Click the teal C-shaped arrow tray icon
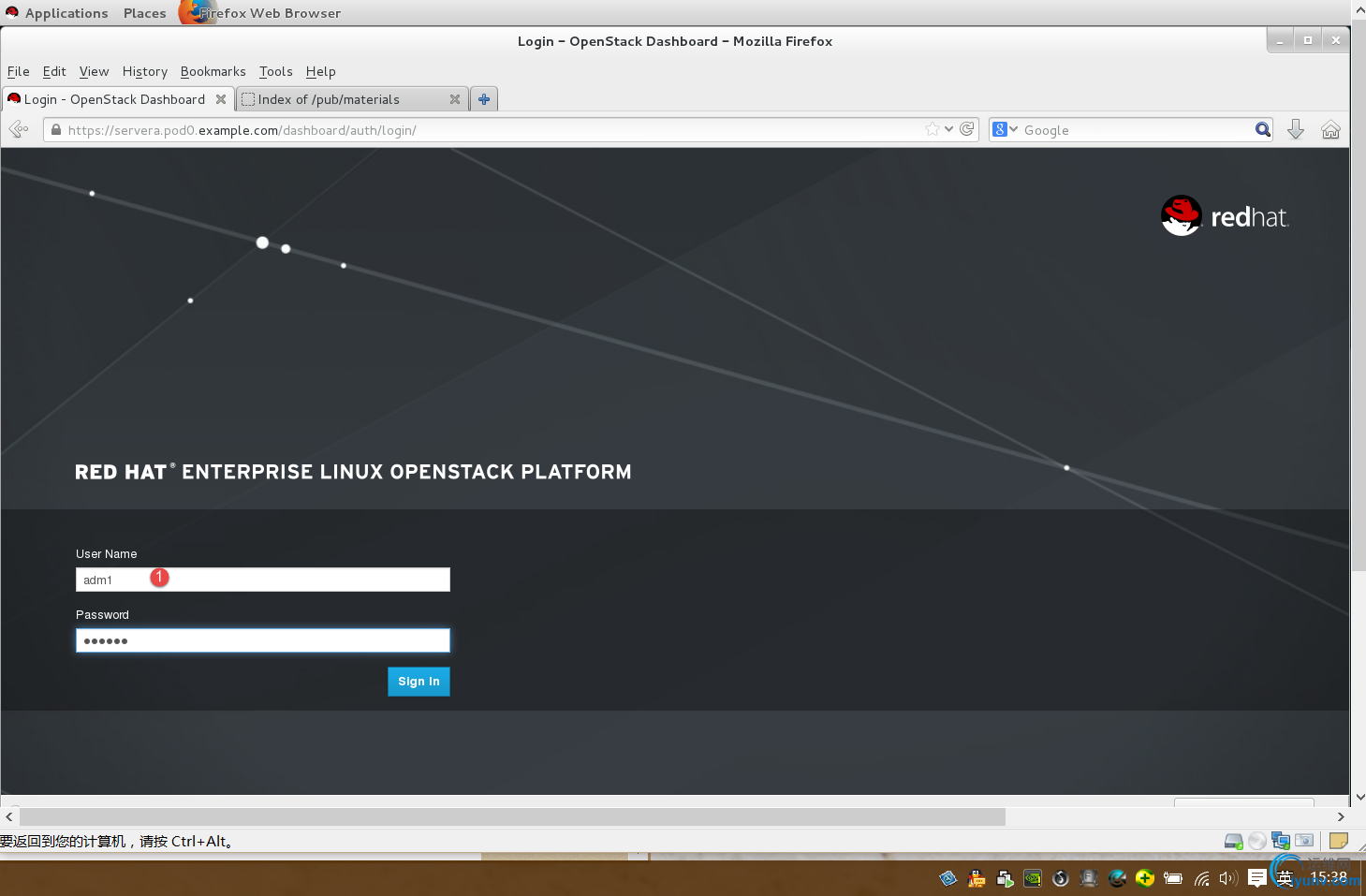 click(1117, 878)
